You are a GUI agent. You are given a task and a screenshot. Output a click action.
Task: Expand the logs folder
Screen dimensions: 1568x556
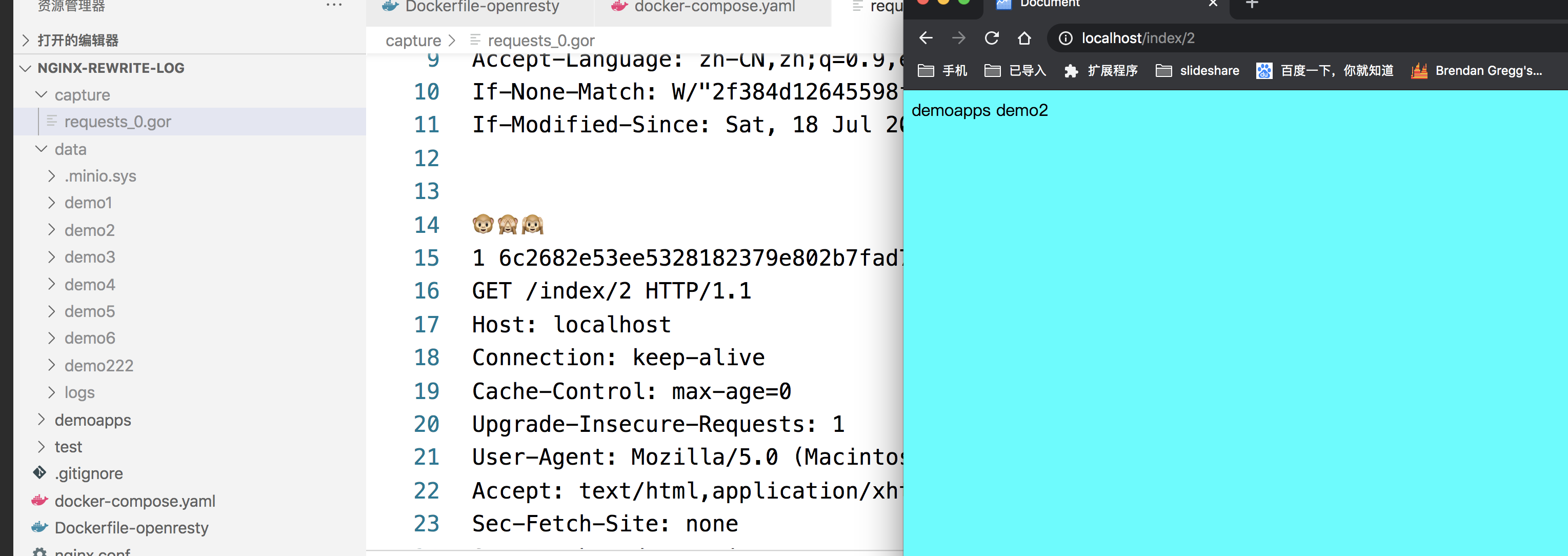(52, 392)
